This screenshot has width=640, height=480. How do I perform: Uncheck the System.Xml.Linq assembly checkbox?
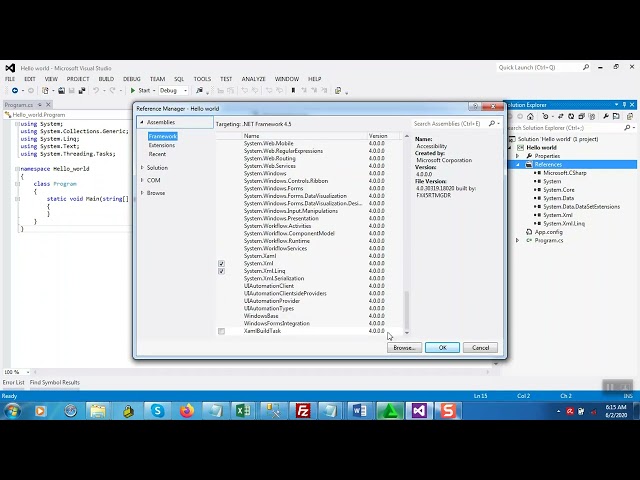click(x=221, y=271)
